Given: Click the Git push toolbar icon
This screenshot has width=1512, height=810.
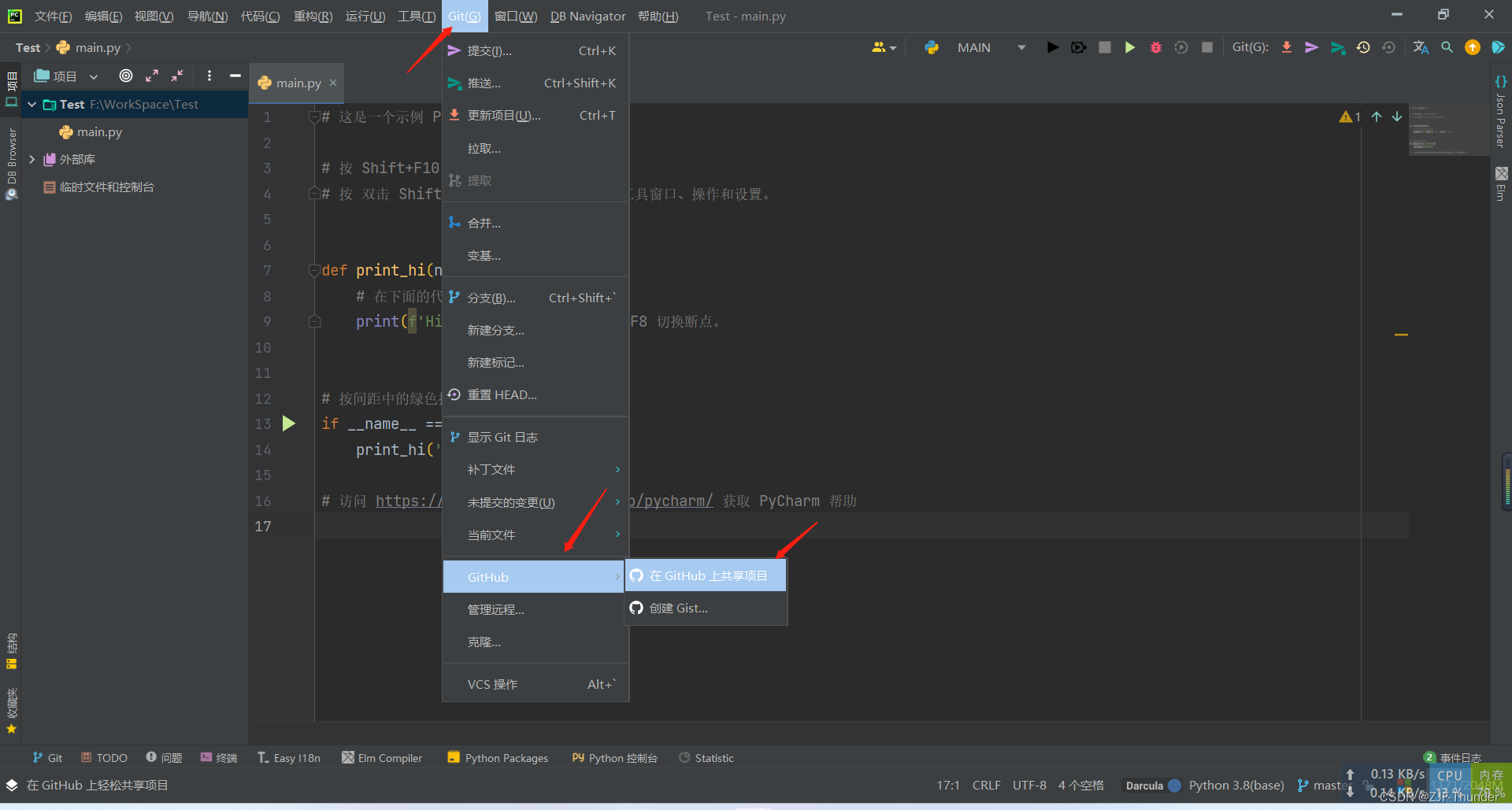Looking at the screenshot, I should click(1337, 47).
